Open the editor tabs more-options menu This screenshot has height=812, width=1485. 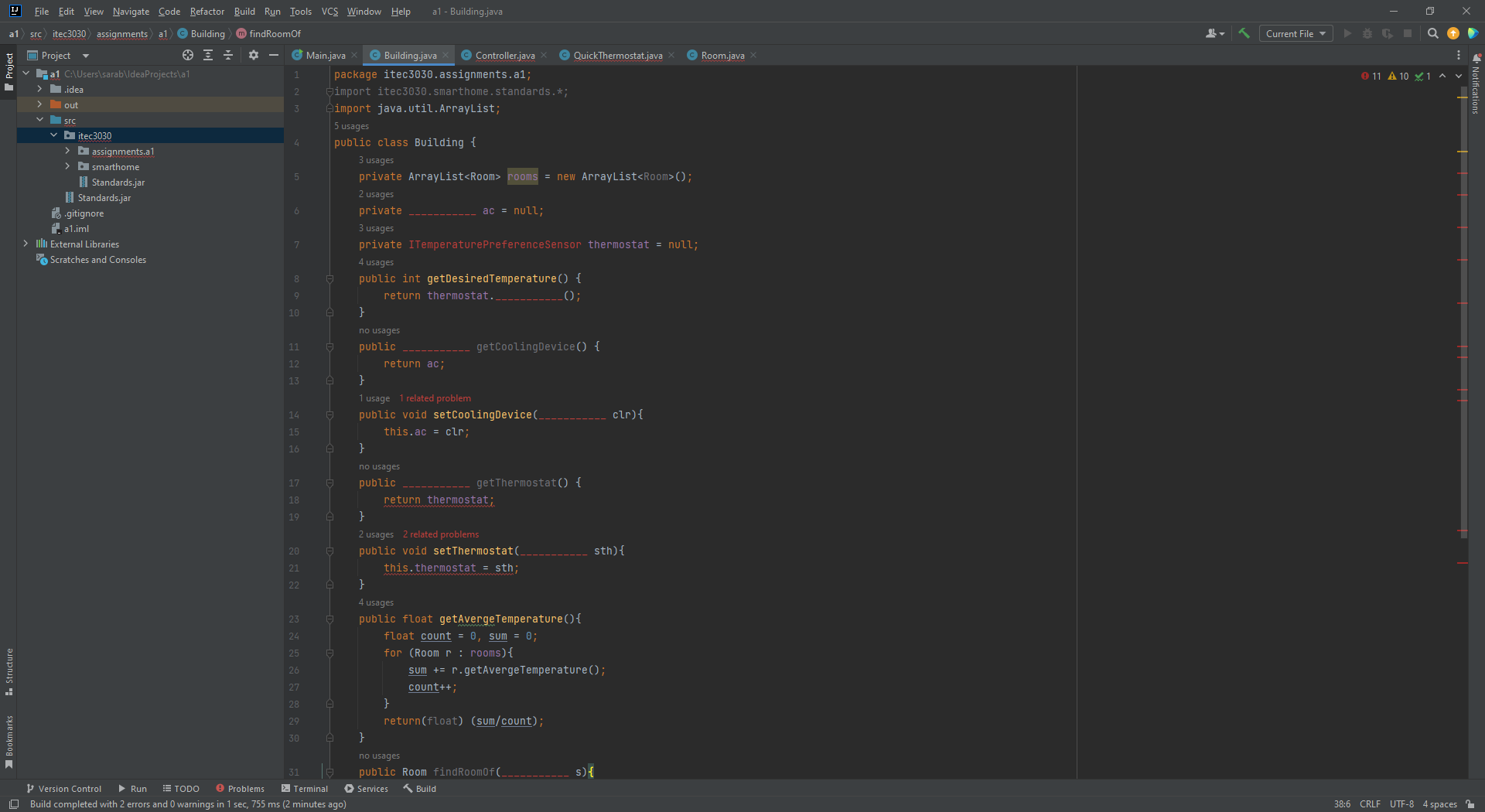(x=1459, y=55)
